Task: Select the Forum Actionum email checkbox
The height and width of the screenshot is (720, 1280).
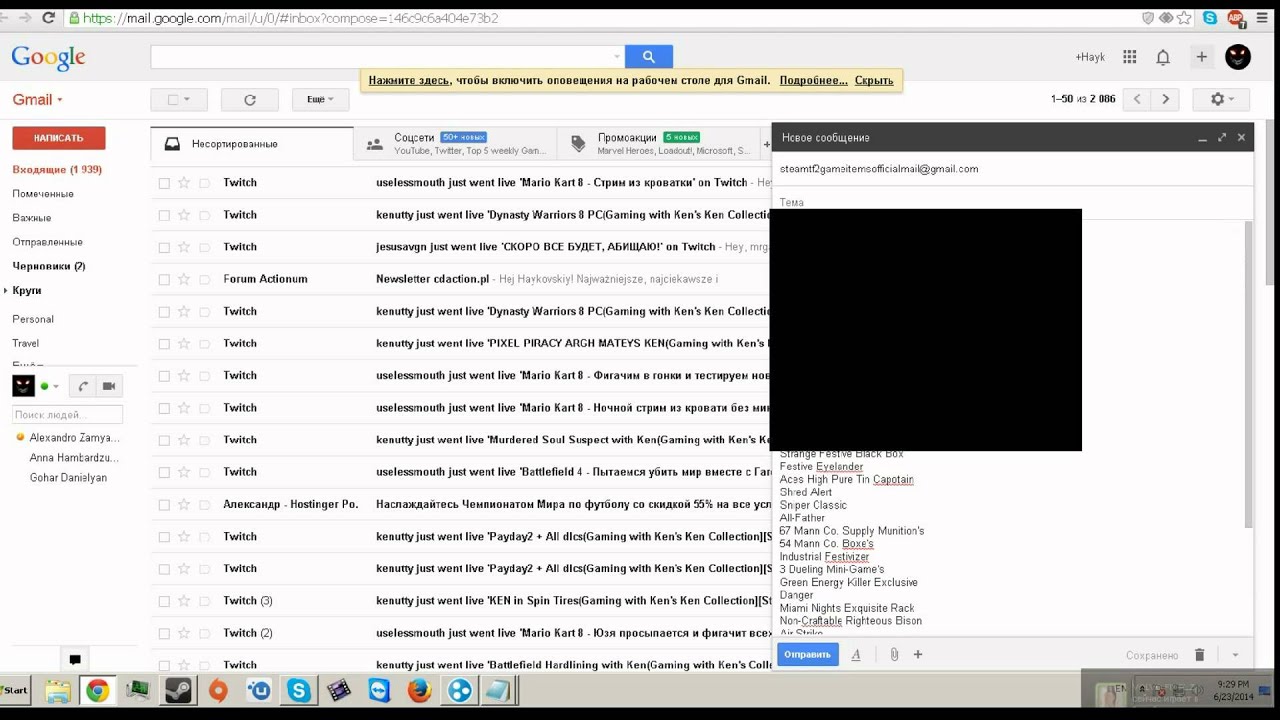Action: point(164,279)
